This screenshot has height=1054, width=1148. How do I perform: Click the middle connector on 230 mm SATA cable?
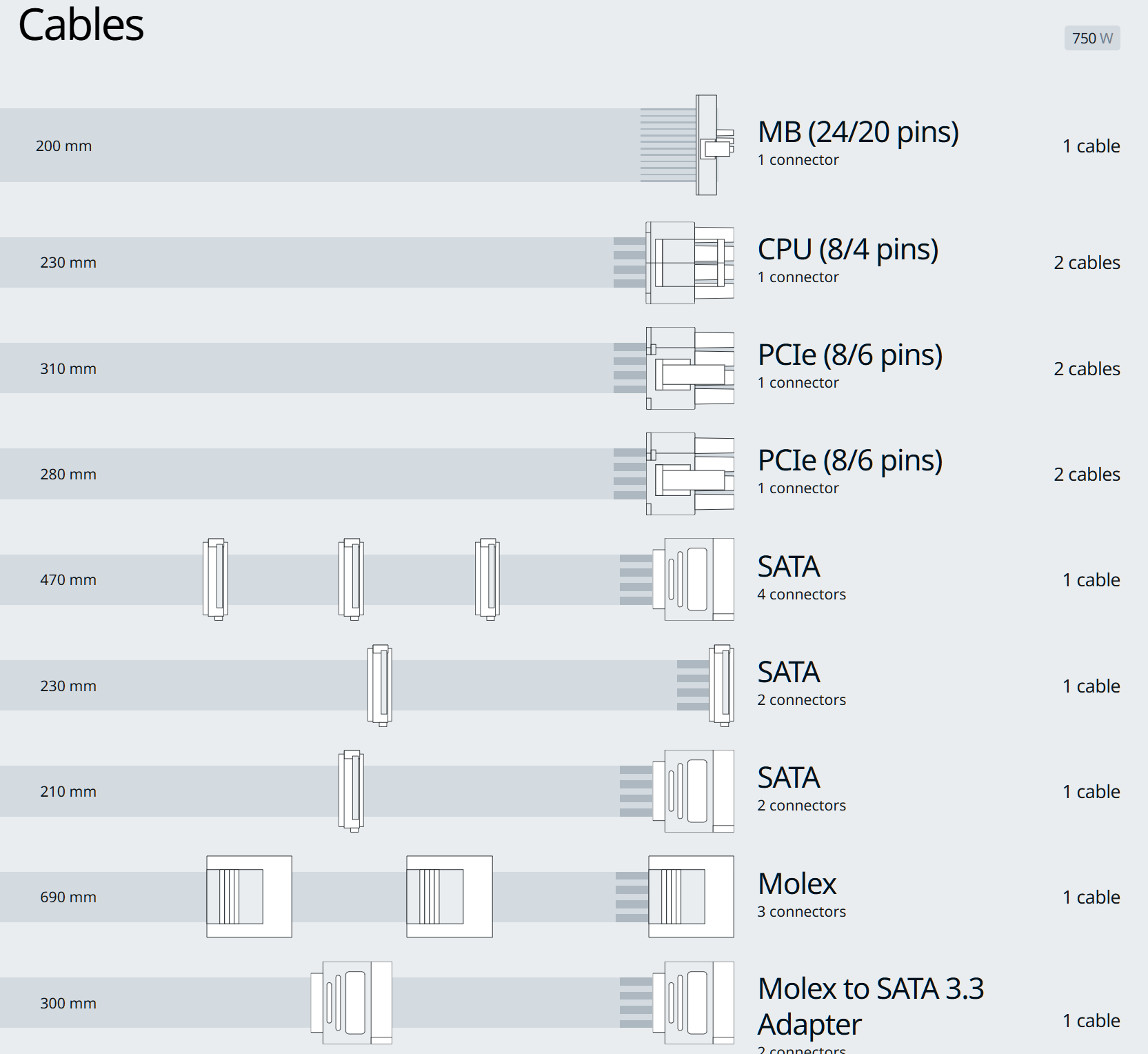tap(380, 686)
